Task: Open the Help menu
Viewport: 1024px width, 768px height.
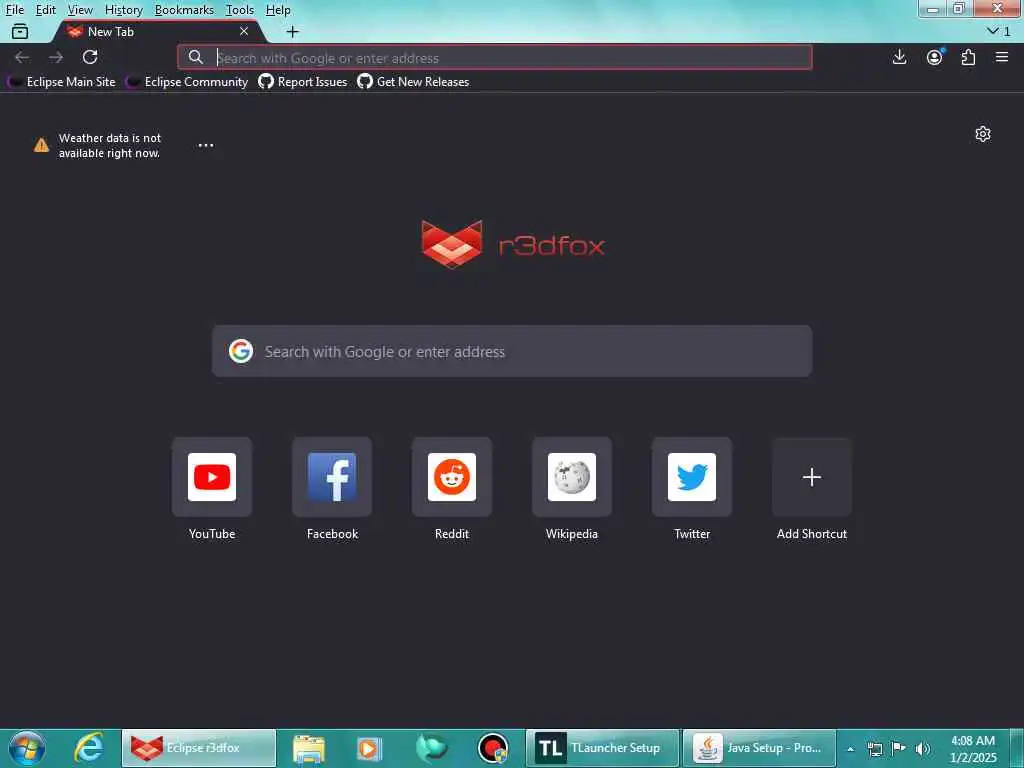Action: tap(278, 10)
